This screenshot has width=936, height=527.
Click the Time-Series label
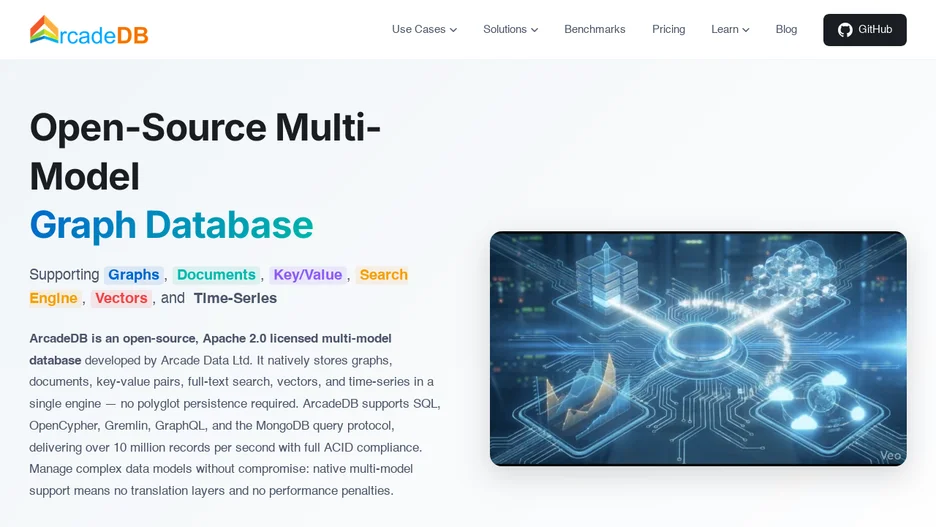point(235,298)
